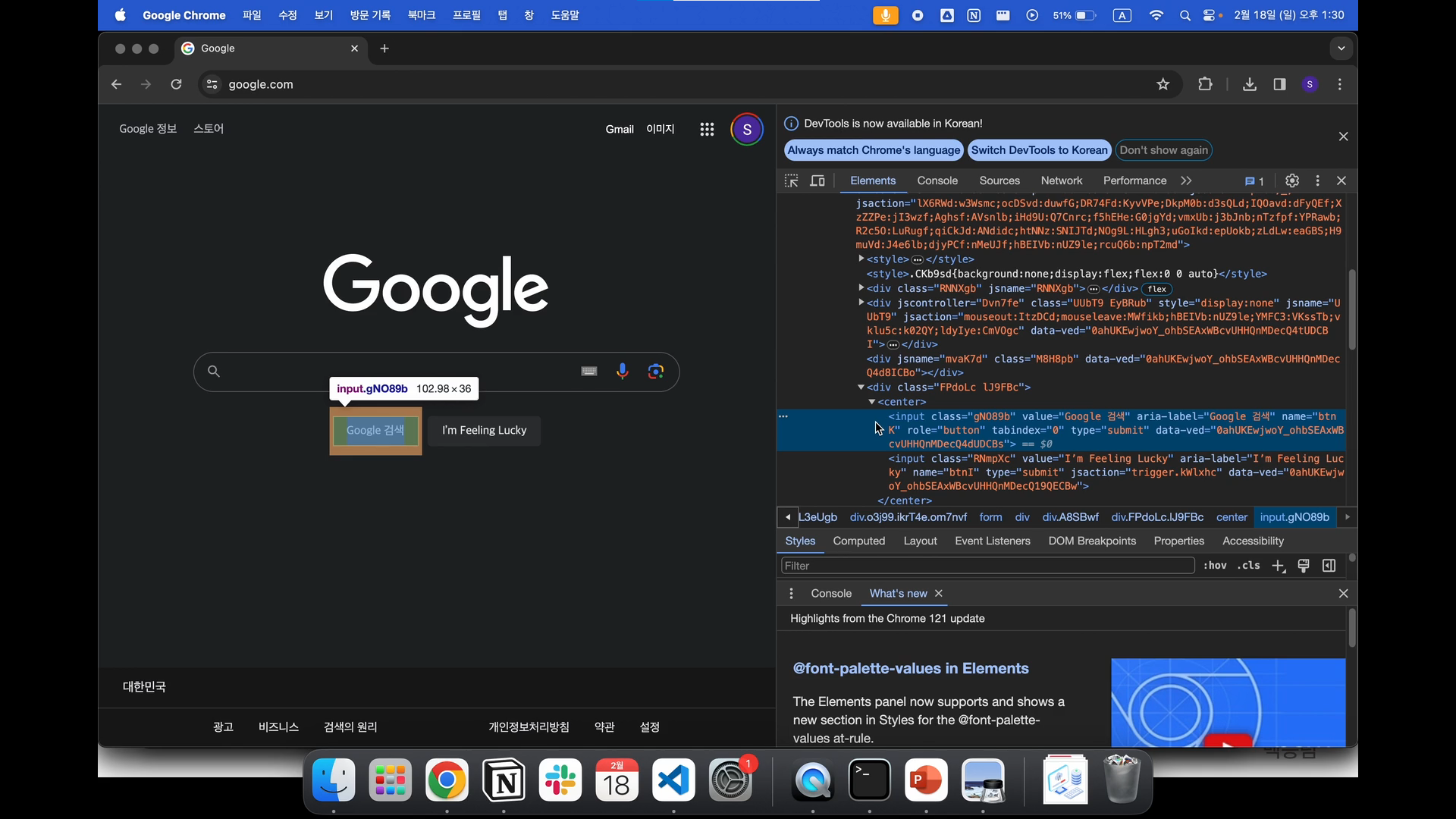Image resolution: width=1456 pixels, height=819 pixels.
Task: Open Visual Studio Code from the dock
Action: (673, 780)
